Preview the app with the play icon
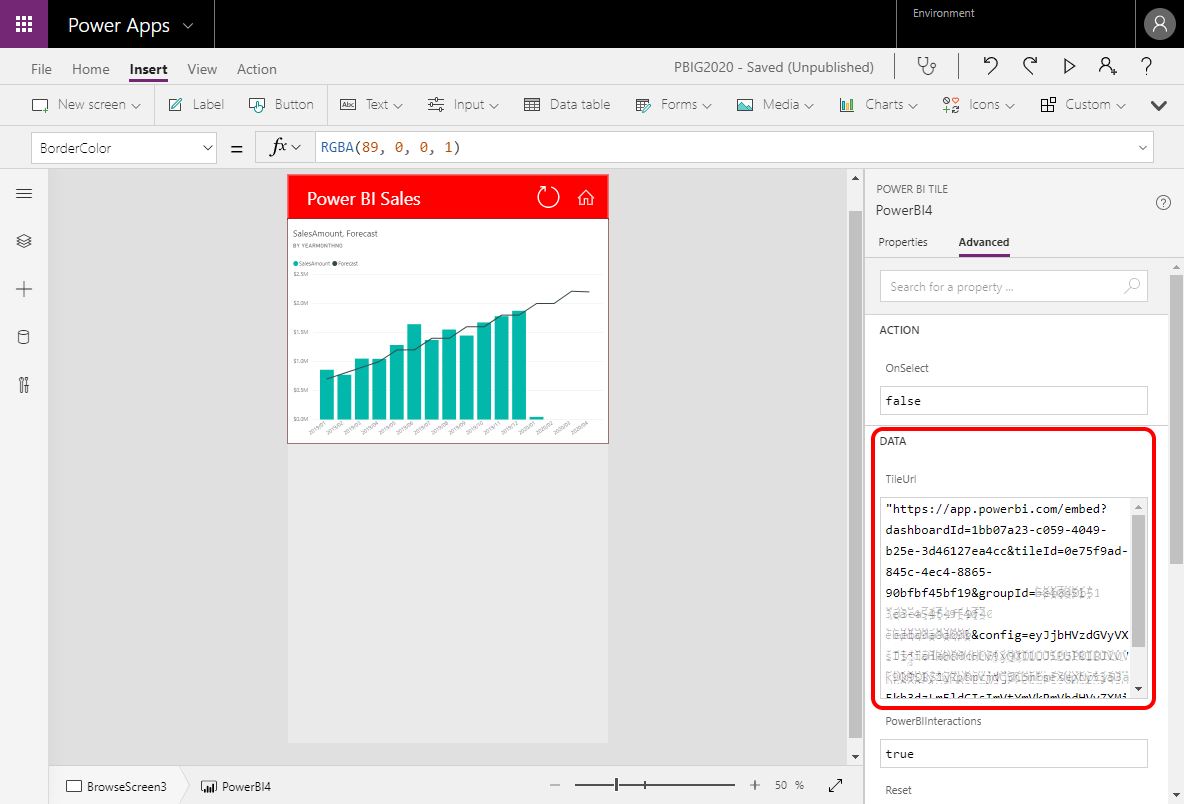Screen dimensions: 1184x804 (1069, 66)
